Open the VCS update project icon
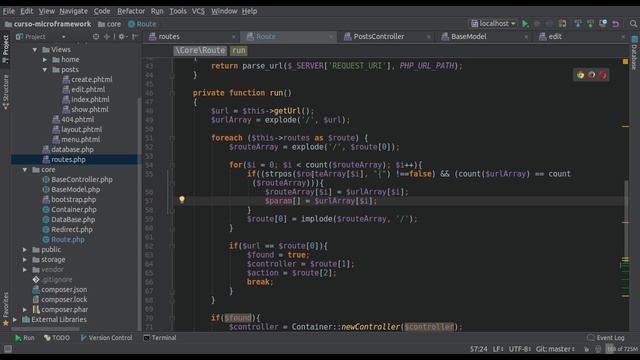 click(x=578, y=24)
